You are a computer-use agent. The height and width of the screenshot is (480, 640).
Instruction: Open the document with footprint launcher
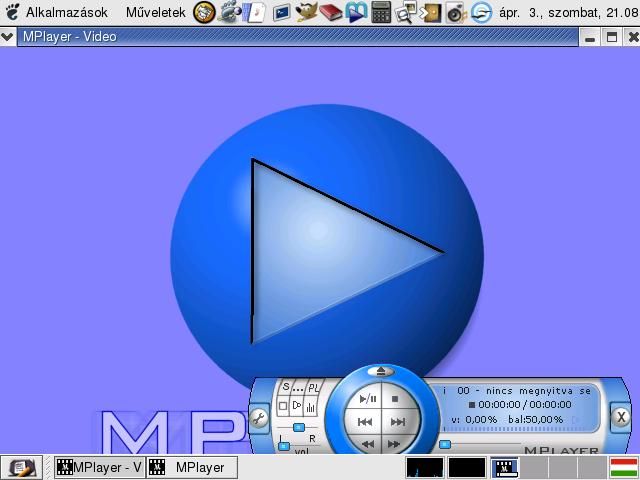(255, 12)
